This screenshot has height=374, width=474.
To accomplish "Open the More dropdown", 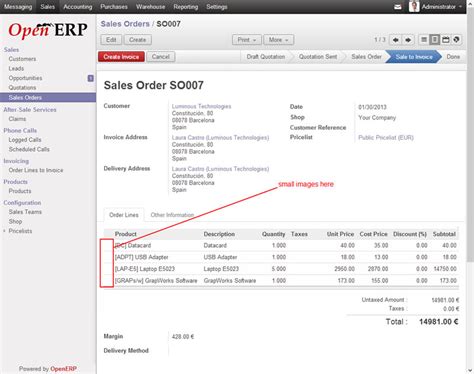I will (279, 40).
